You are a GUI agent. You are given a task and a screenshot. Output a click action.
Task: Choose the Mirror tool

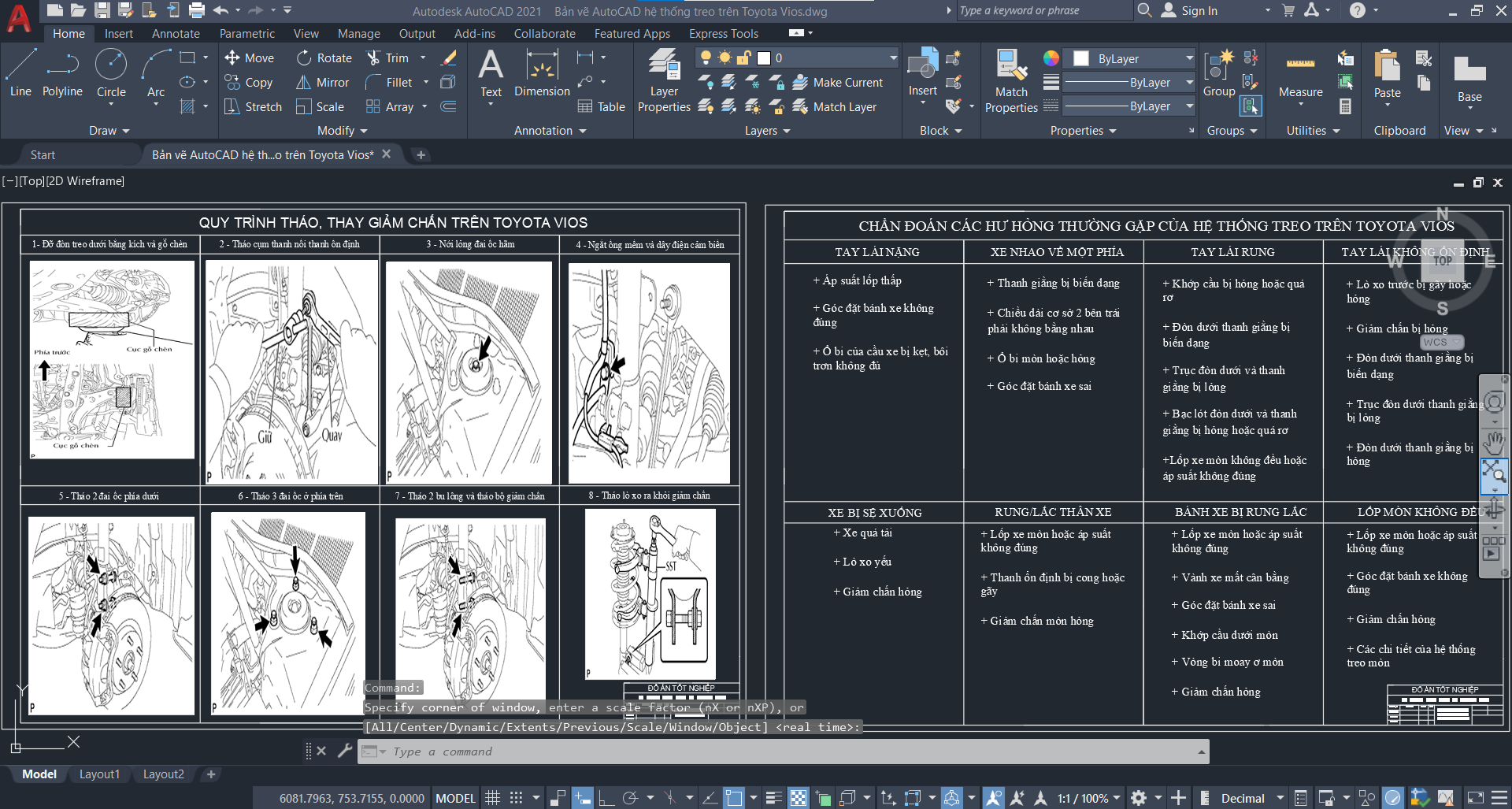pyautogui.click(x=322, y=82)
